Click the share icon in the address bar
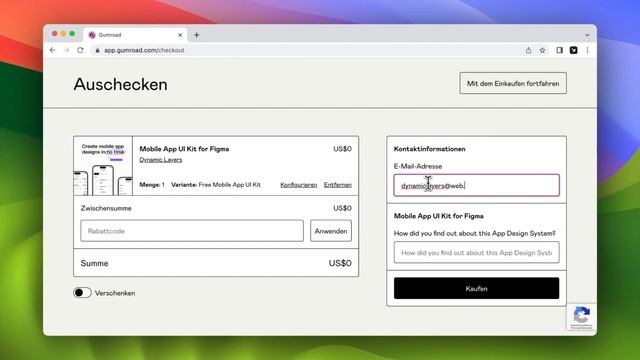640x360 pixels. pyautogui.click(x=528, y=50)
